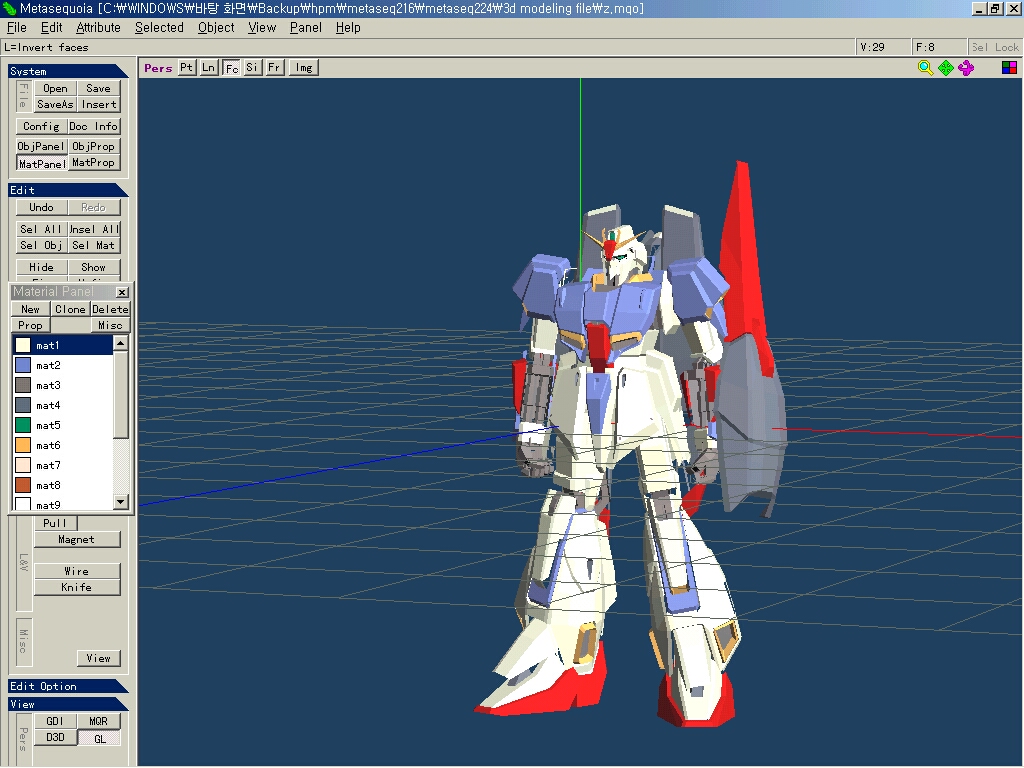
Task: Switch renderer to MQR
Action: (99, 721)
